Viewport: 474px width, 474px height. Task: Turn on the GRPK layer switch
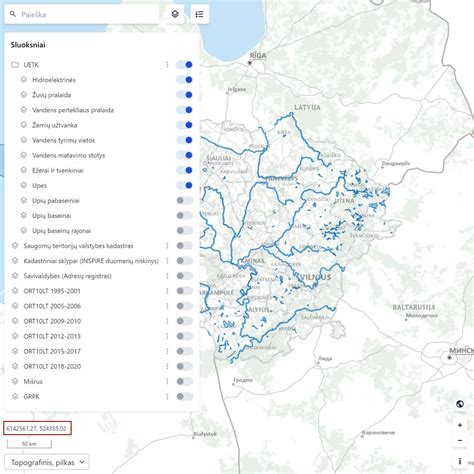coord(185,396)
